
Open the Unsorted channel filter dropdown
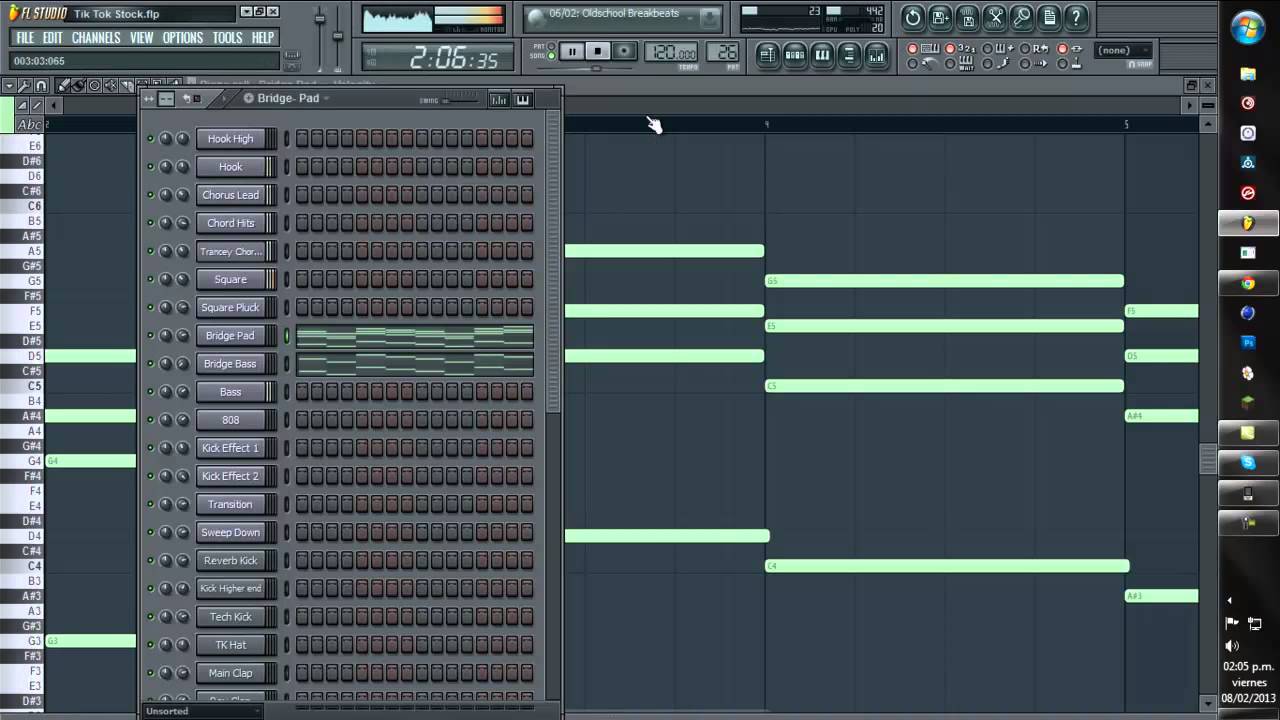pos(203,711)
